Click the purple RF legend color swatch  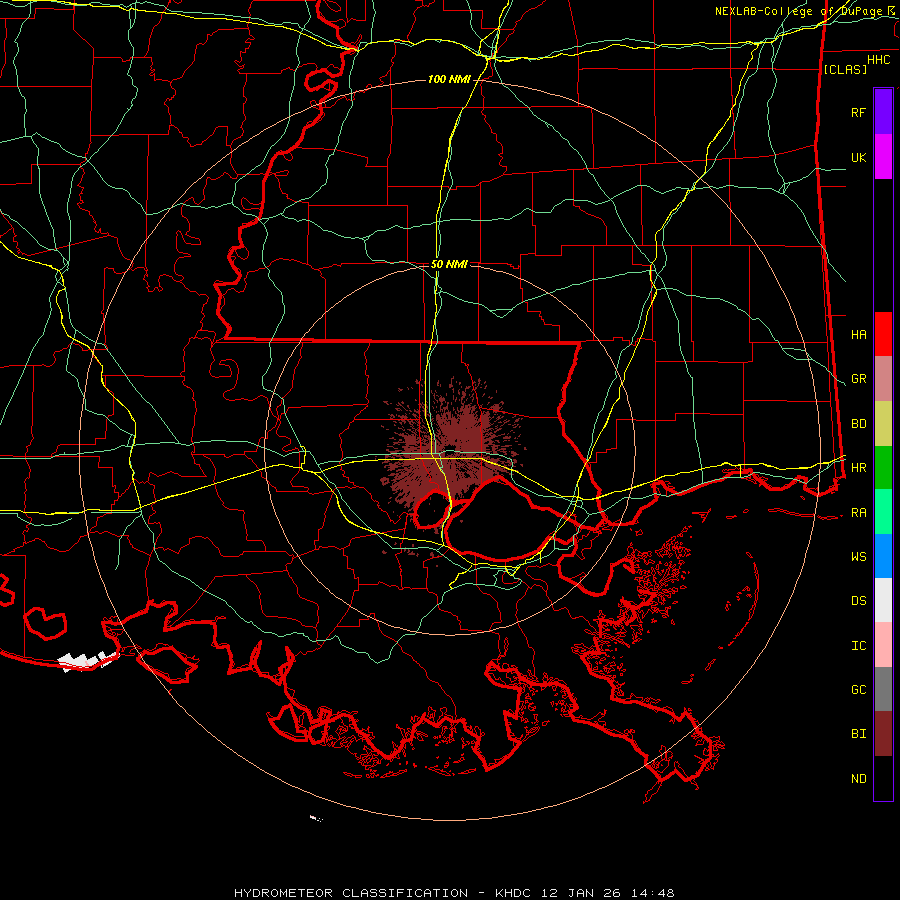click(883, 112)
